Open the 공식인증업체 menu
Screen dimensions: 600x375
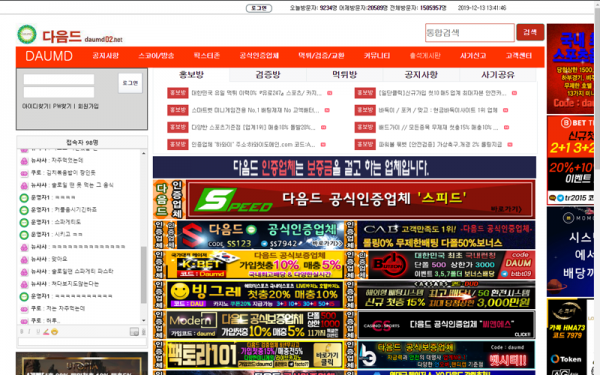point(259,56)
